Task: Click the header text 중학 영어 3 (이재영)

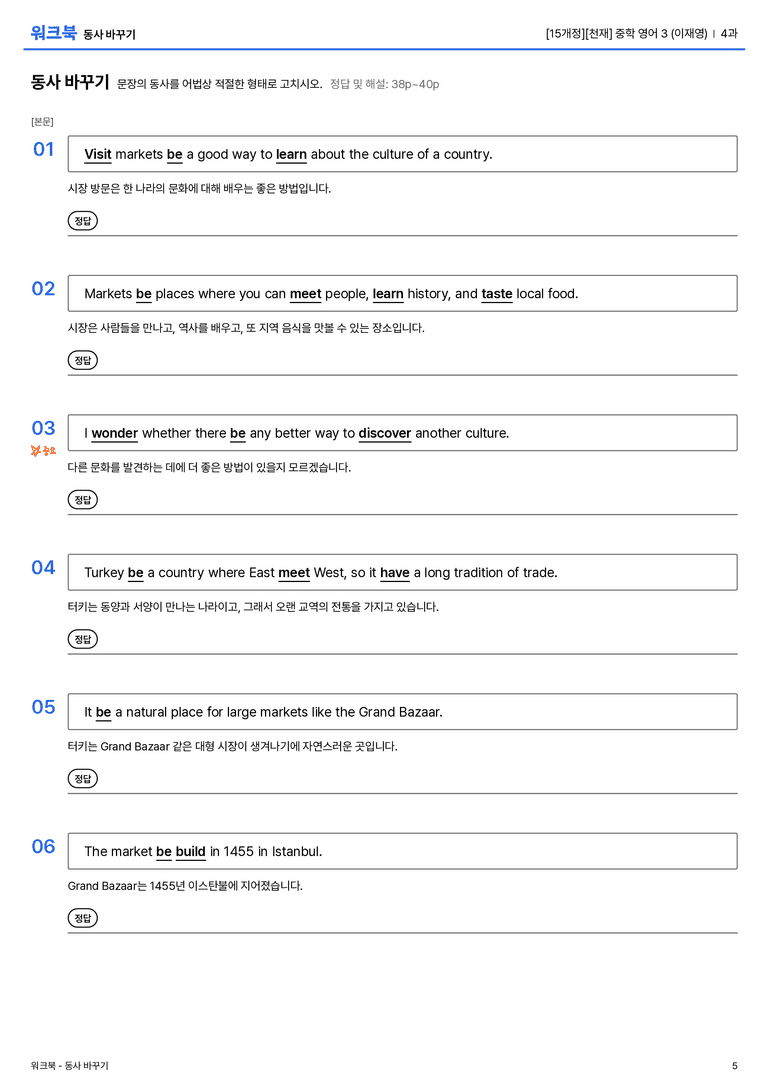Action: point(661,33)
